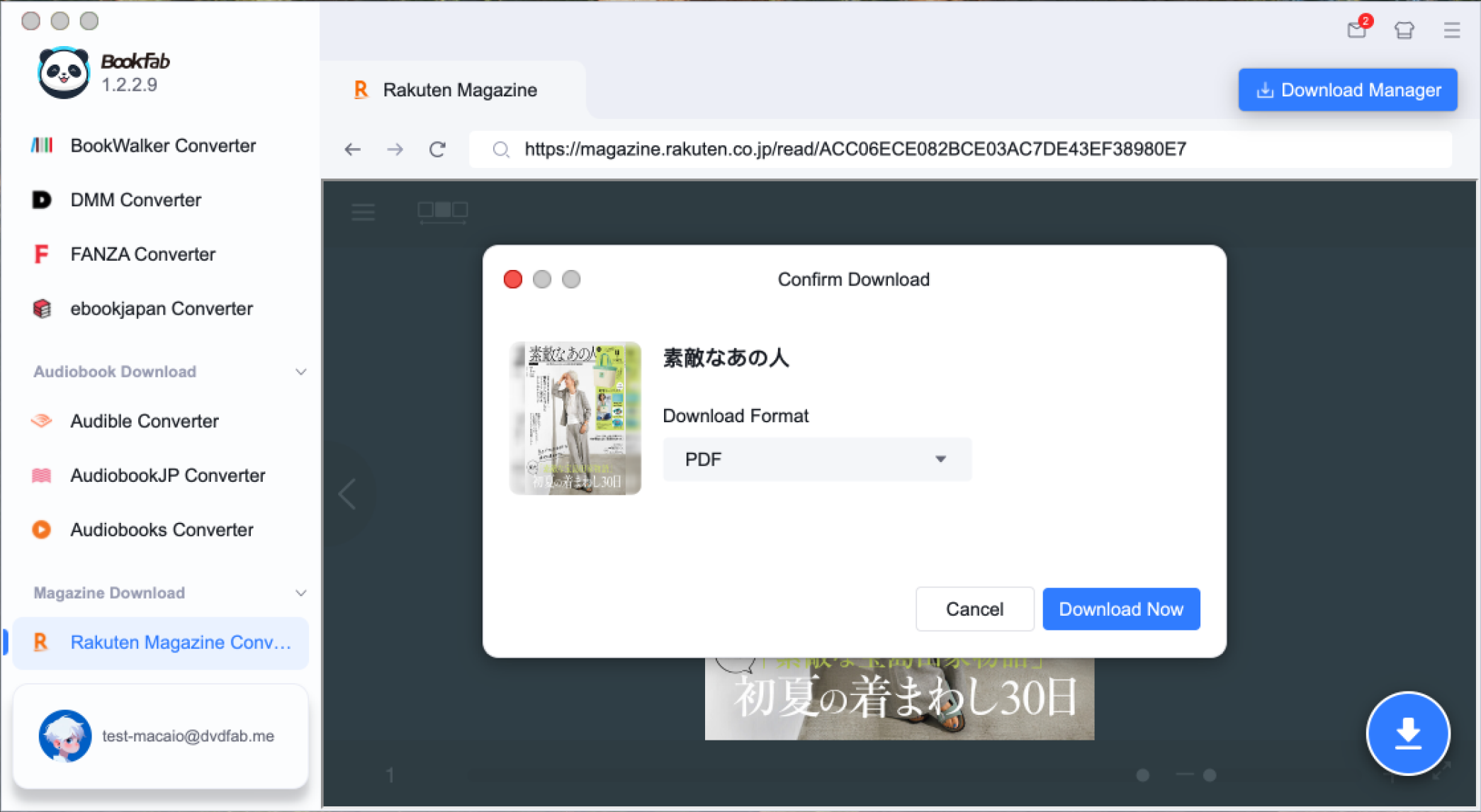Focus the magazine URL address field
This screenshot has width=1481, height=812.
pyautogui.click(x=961, y=150)
